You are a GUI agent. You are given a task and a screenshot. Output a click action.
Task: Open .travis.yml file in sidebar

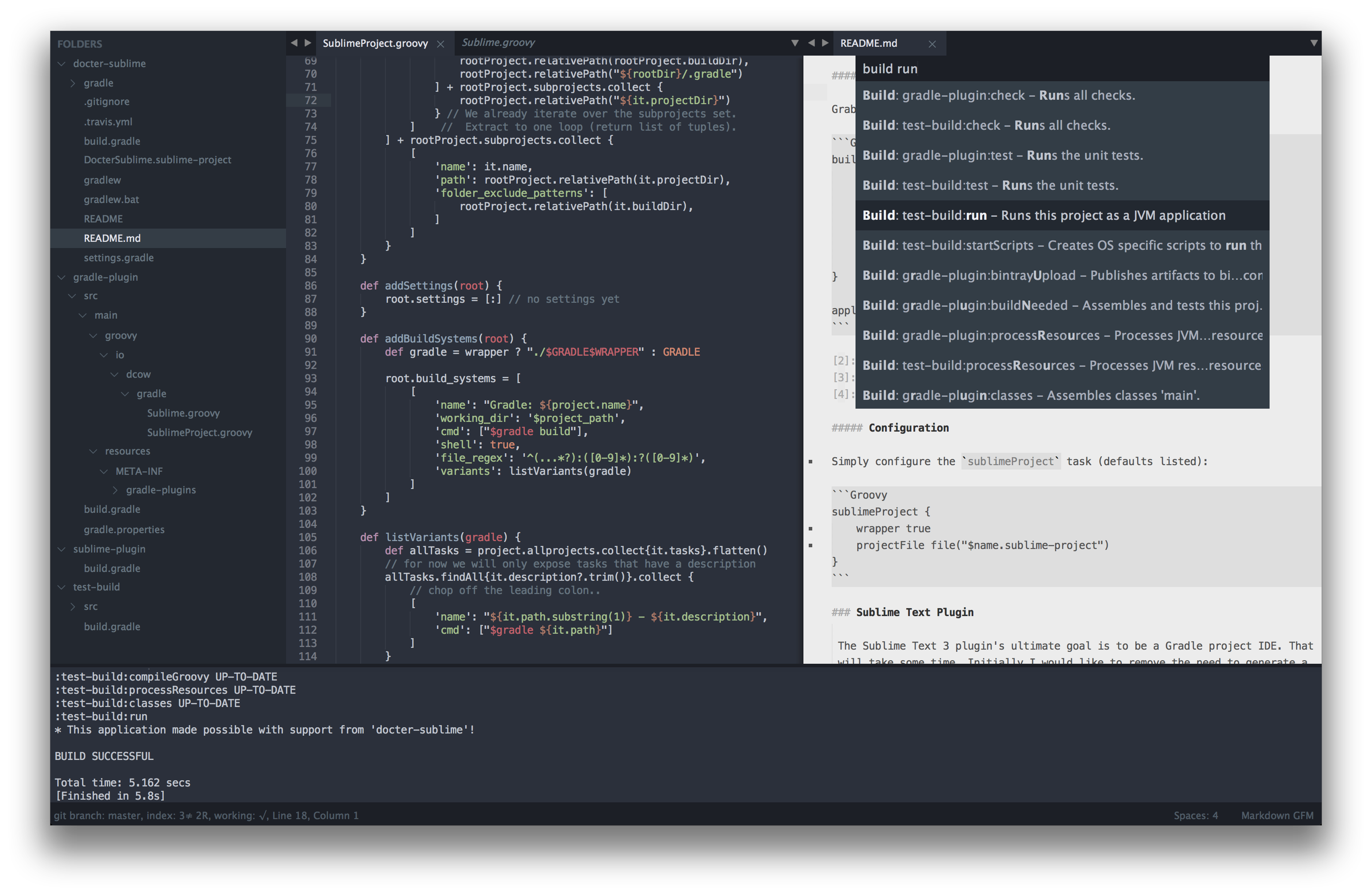[x=108, y=122]
